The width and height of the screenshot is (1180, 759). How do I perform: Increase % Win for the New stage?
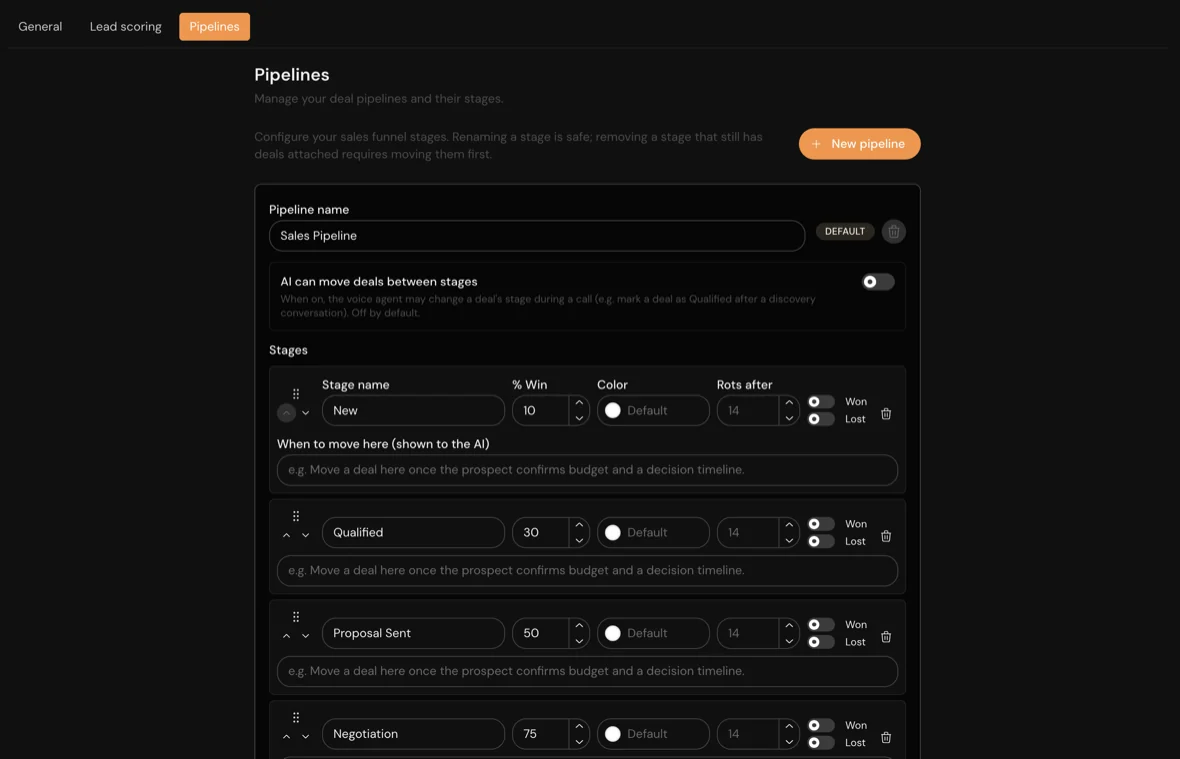[x=579, y=402]
